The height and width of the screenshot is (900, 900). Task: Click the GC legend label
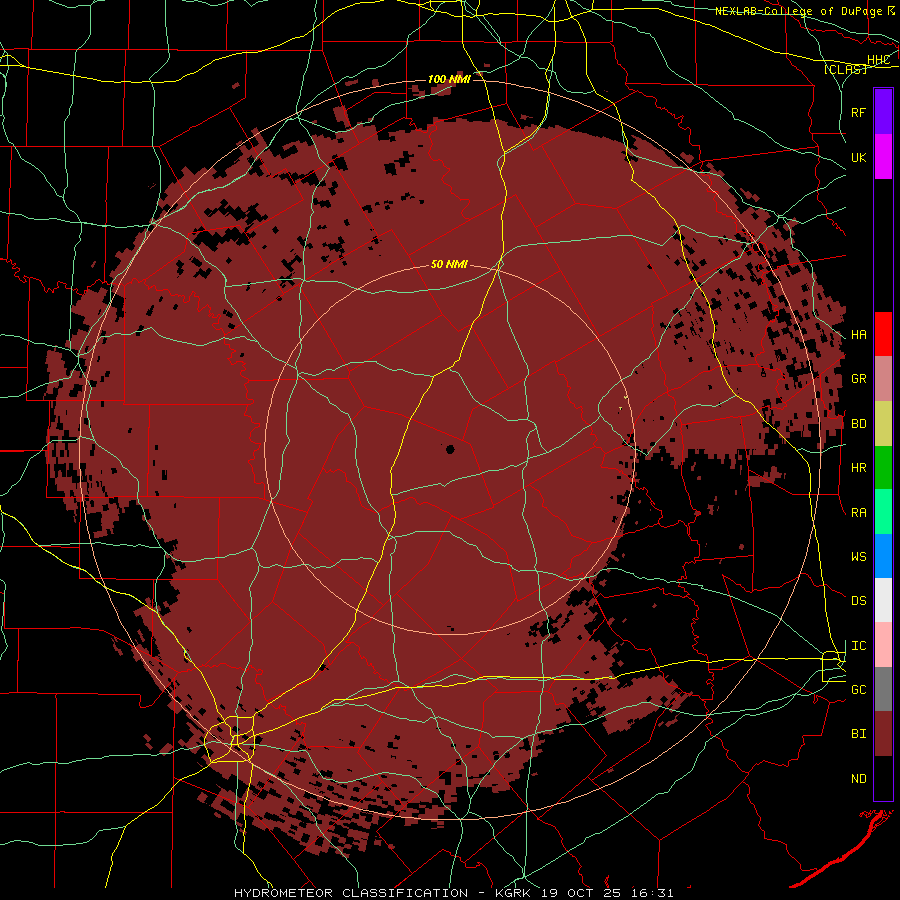tap(859, 689)
